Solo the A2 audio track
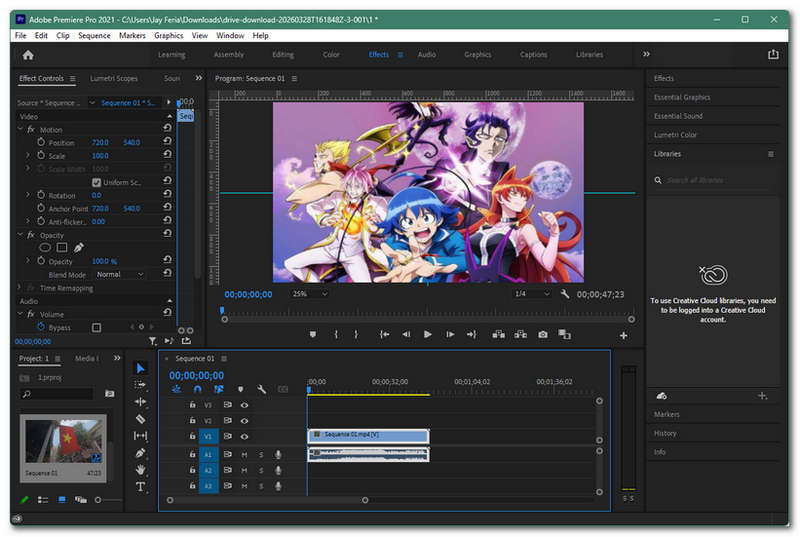Image resolution: width=800 pixels, height=537 pixels. (x=261, y=470)
